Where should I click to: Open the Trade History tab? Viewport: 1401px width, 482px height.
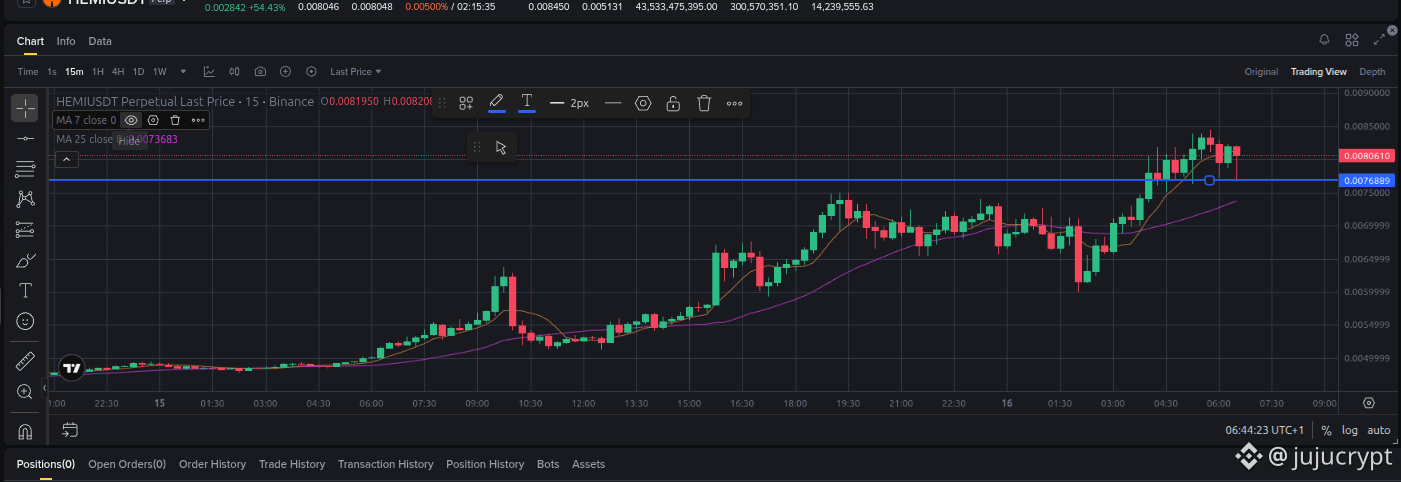tap(292, 464)
